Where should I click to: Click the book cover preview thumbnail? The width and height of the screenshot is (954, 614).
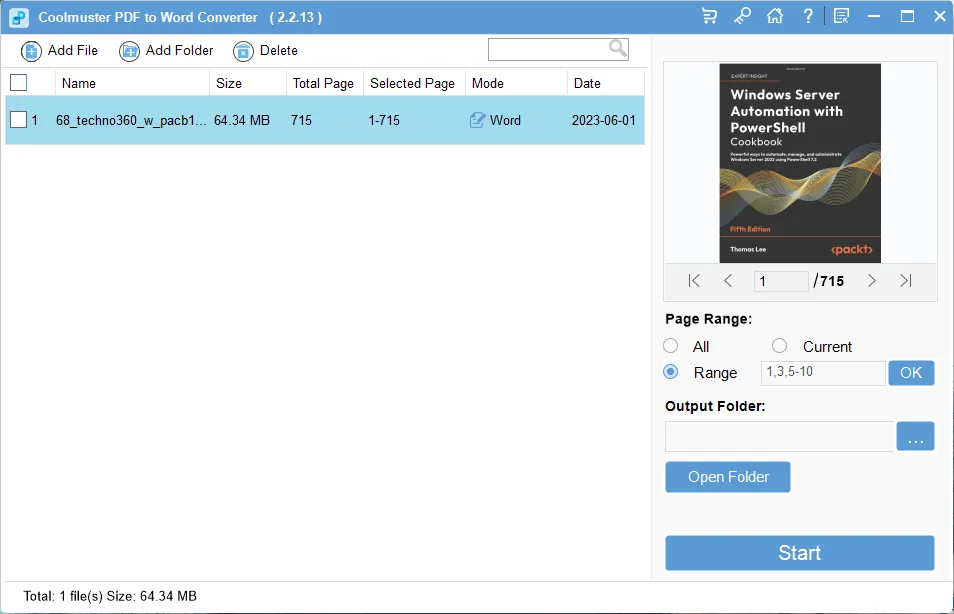(799, 161)
